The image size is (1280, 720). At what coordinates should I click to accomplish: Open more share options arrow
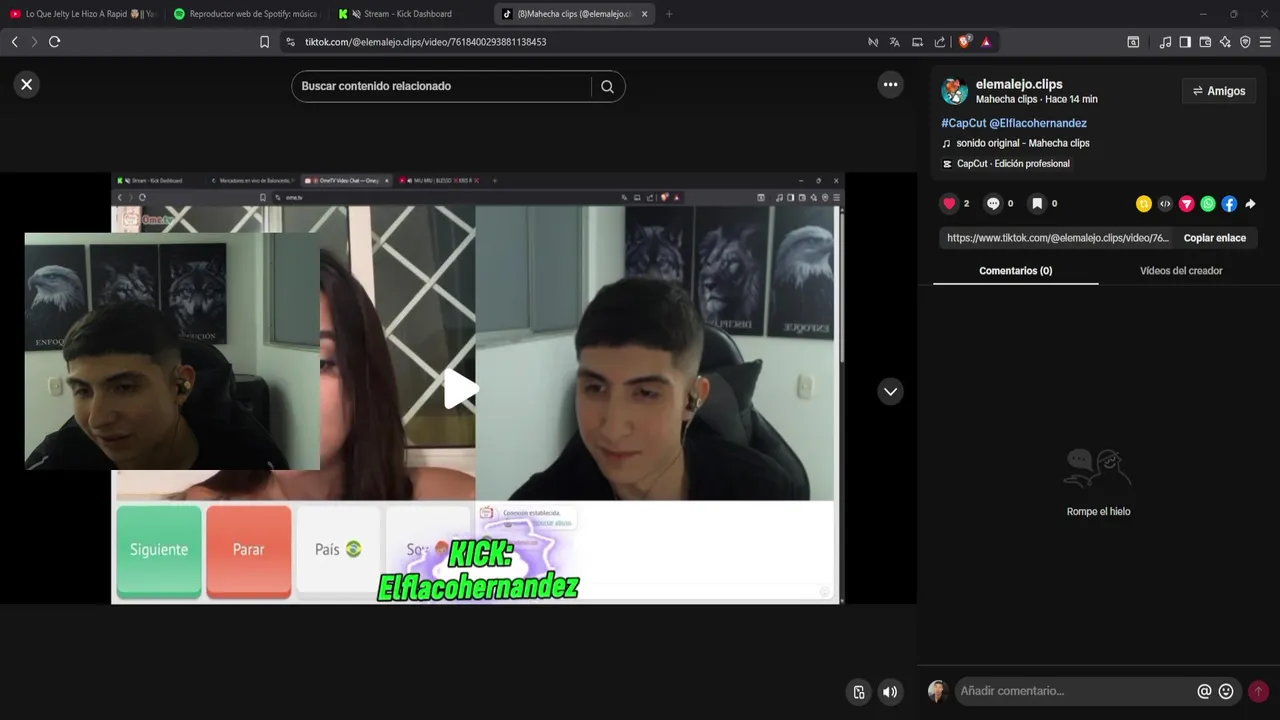click(1250, 204)
